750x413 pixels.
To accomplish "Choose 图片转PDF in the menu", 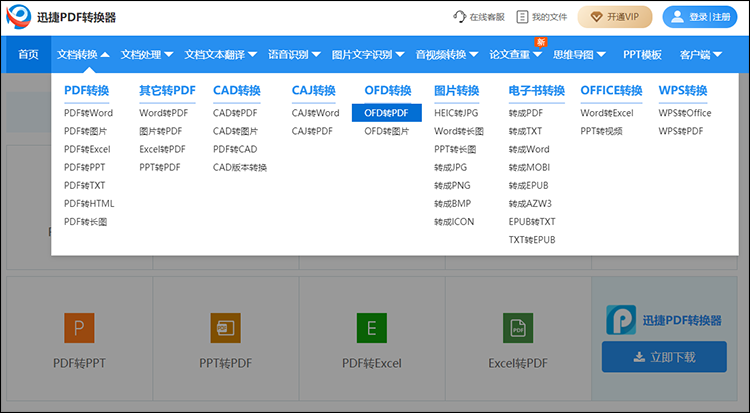I will (161, 131).
